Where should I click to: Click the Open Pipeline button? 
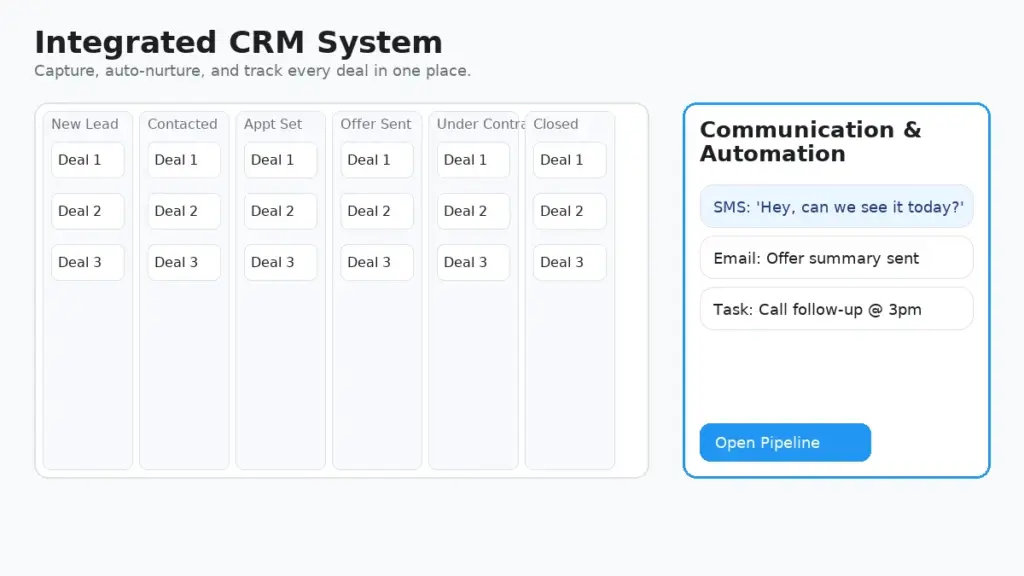click(785, 443)
